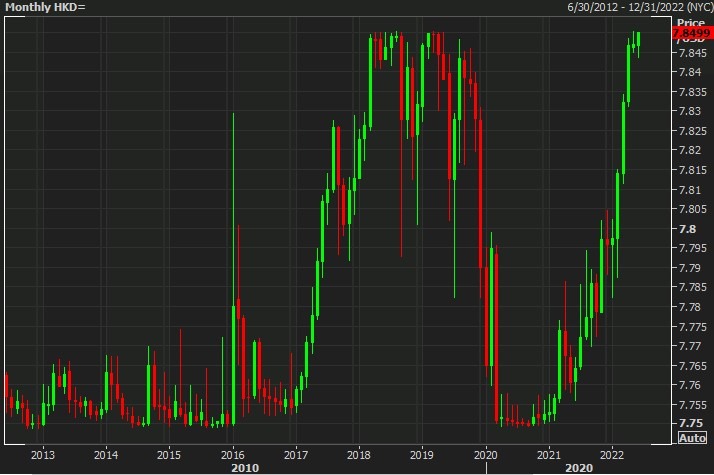Click the 7.81 price axis value
714x475 pixels.
coord(689,190)
